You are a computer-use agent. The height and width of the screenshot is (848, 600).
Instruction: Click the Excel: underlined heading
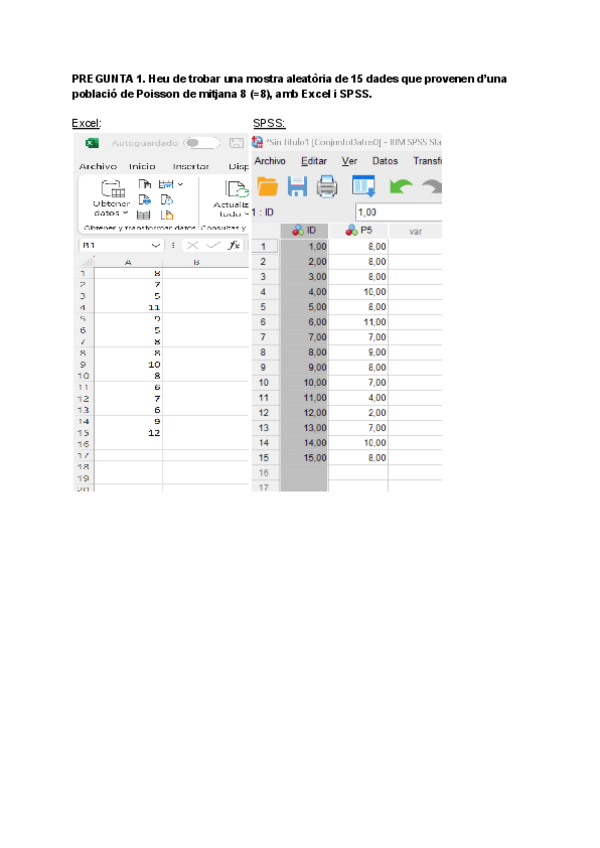(87, 123)
